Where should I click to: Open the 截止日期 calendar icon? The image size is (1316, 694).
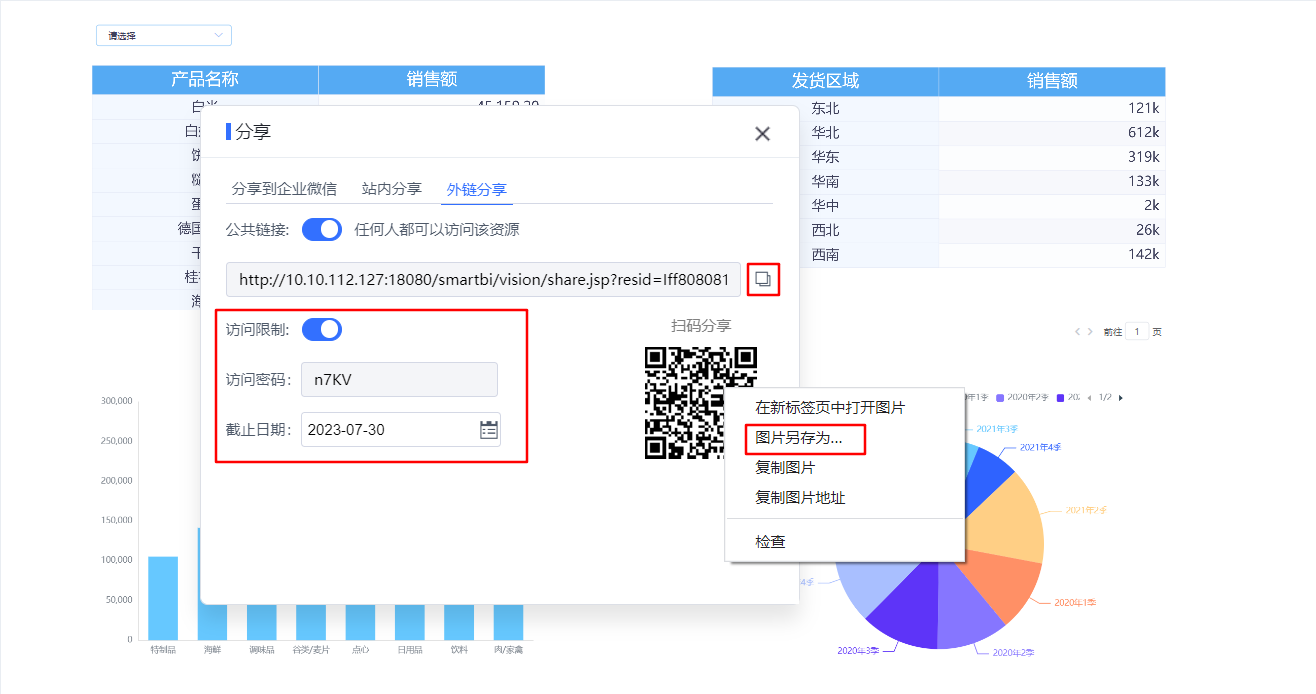point(489,430)
